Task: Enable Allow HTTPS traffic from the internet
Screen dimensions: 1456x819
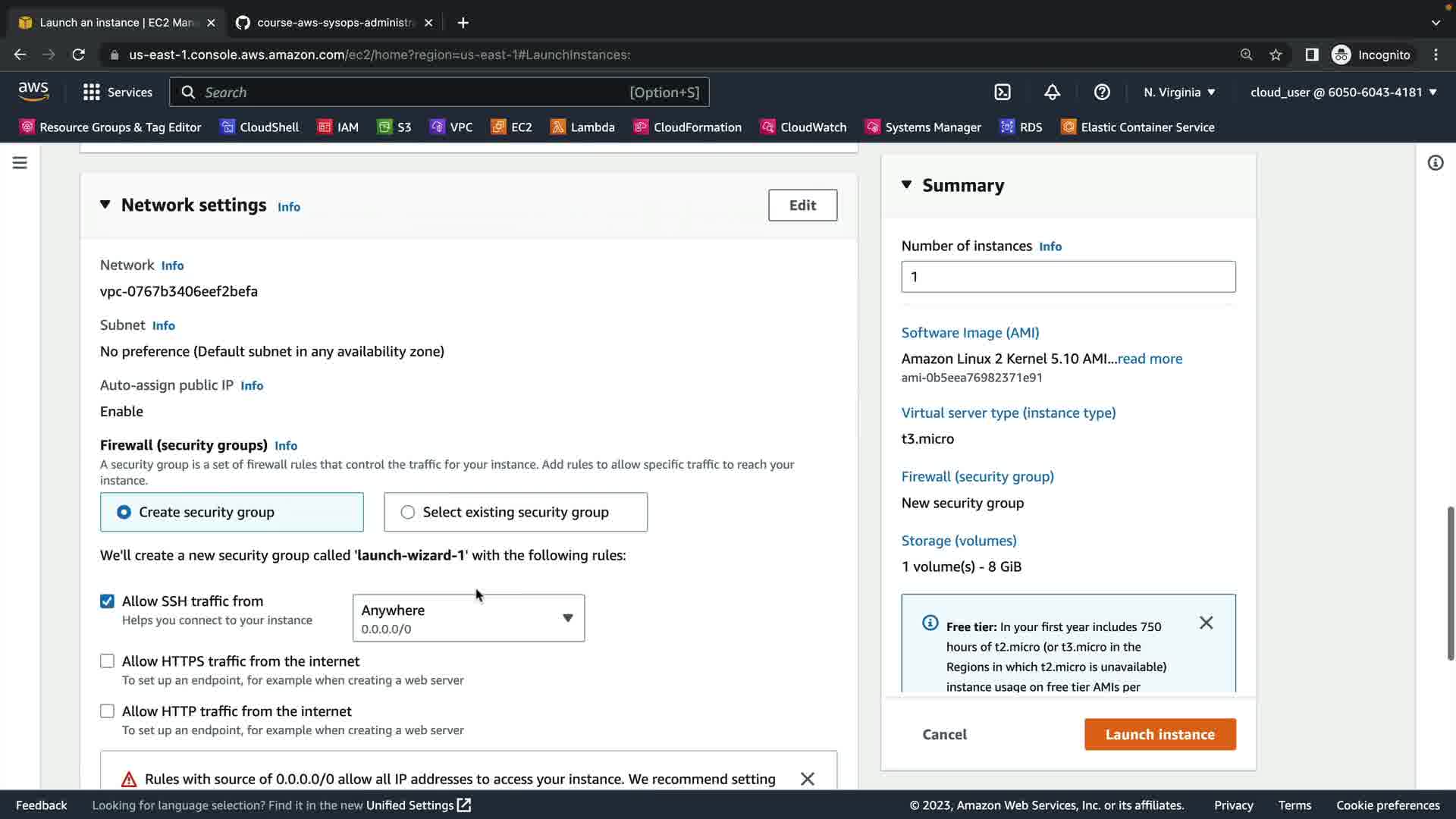Action: [x=108, y=661]
